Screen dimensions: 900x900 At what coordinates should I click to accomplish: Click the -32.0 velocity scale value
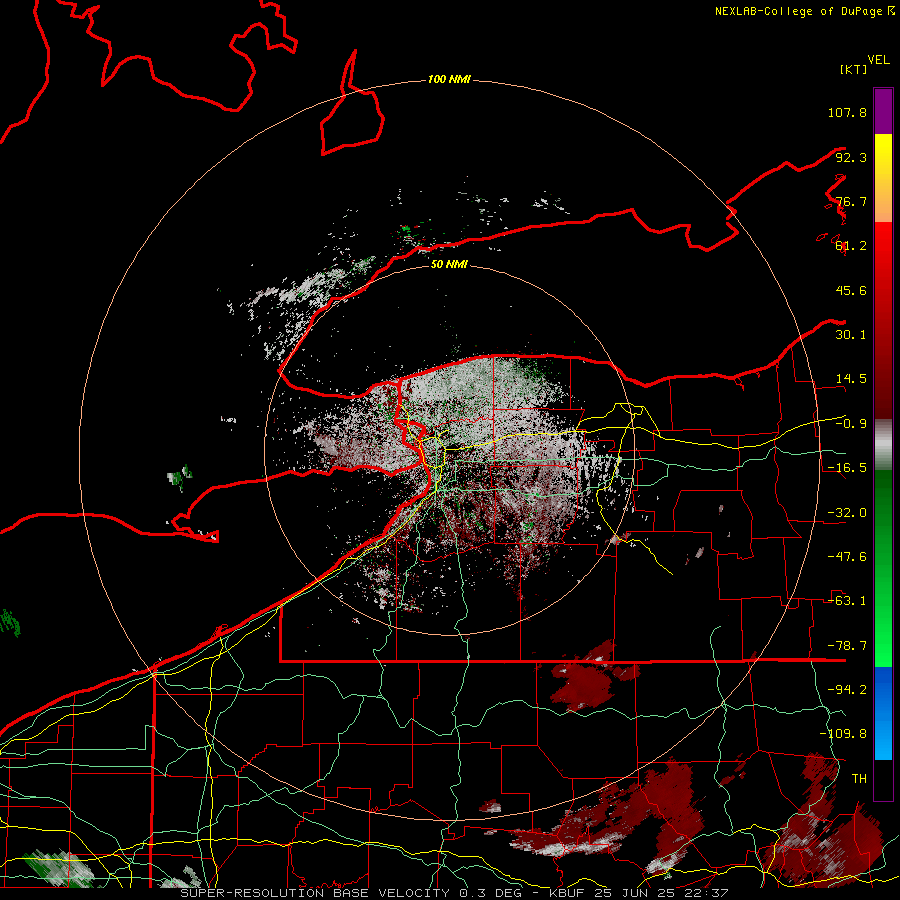[x=847, y=513]
